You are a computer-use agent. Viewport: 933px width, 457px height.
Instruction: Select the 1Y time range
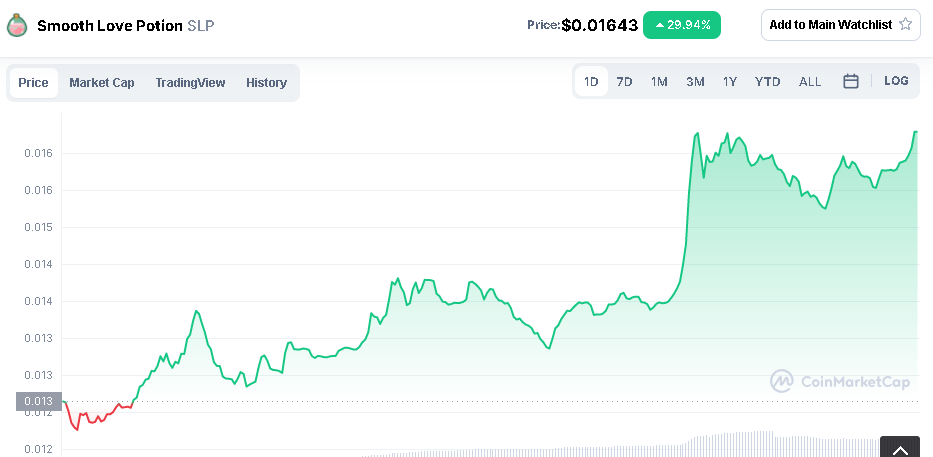click(730, 82)
